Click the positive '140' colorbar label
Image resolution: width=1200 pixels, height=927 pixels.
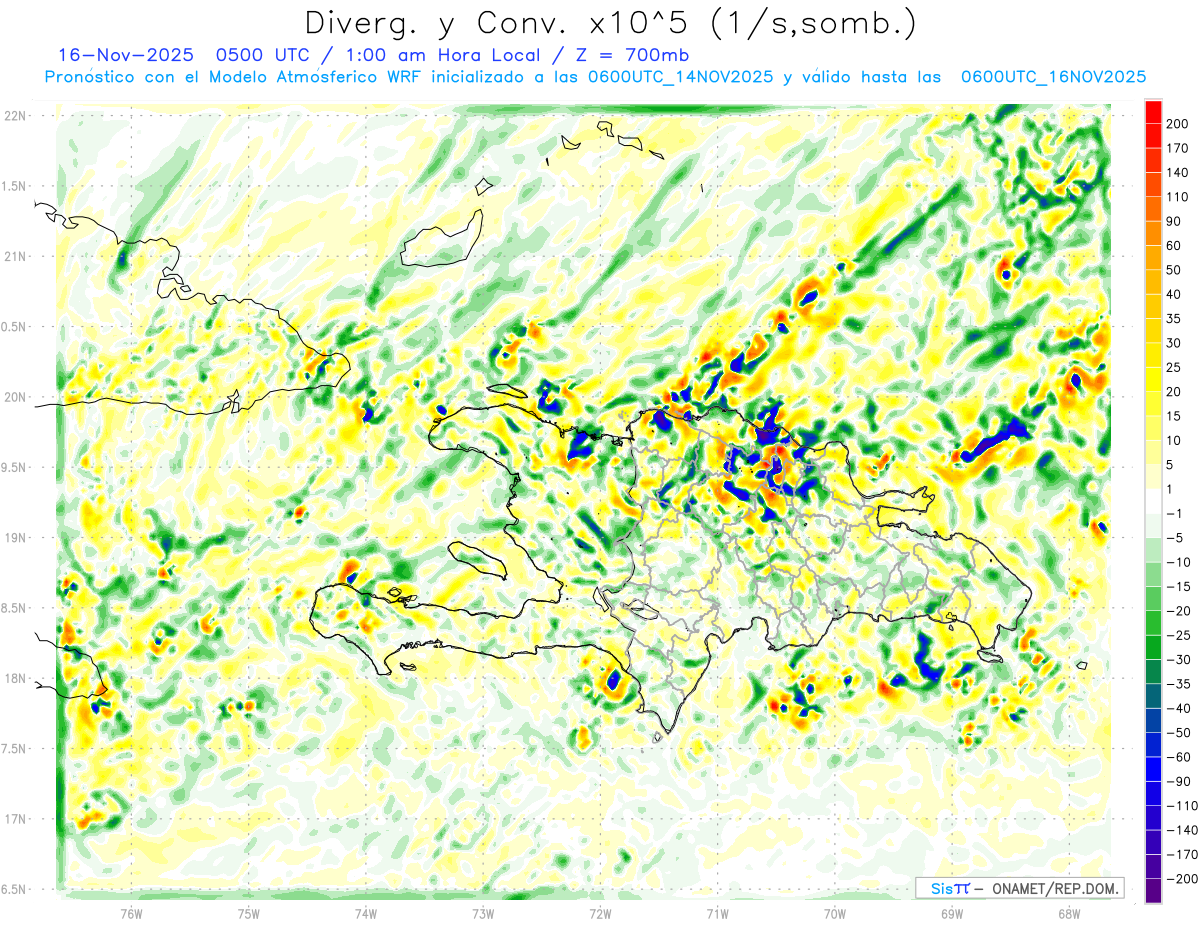(x=1179, y=172)
